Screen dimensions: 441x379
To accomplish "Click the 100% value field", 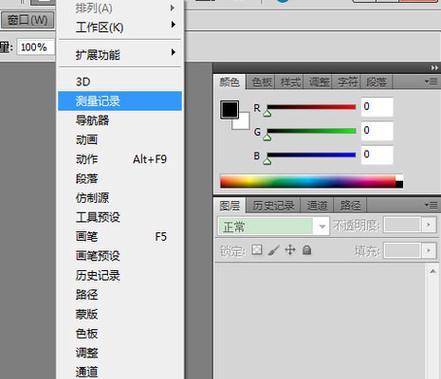I will pos(35,47).
